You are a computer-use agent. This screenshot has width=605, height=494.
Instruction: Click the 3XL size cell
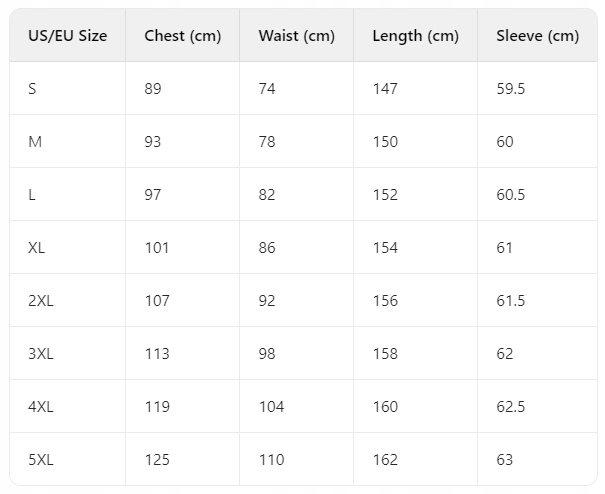(41, 354)
